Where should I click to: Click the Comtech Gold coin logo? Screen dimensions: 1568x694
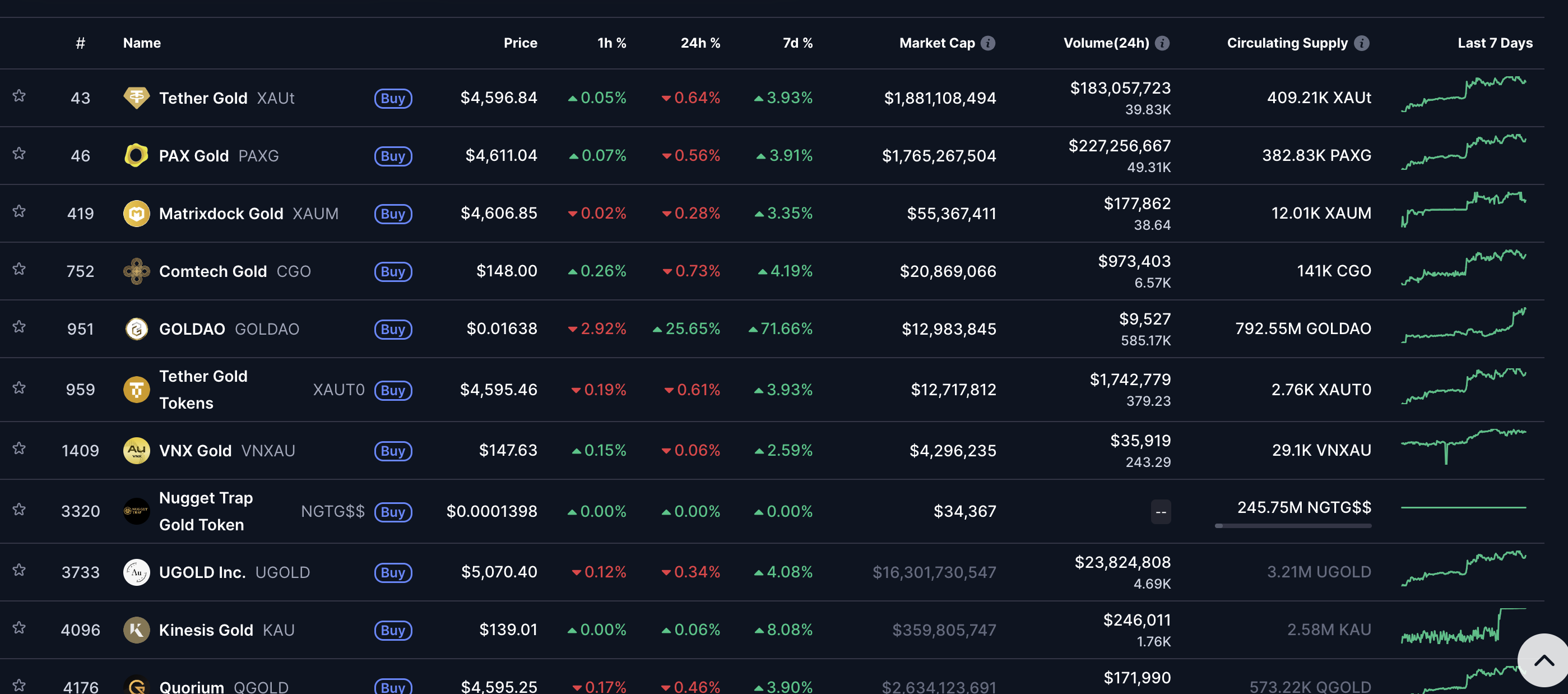coord(136,271)
